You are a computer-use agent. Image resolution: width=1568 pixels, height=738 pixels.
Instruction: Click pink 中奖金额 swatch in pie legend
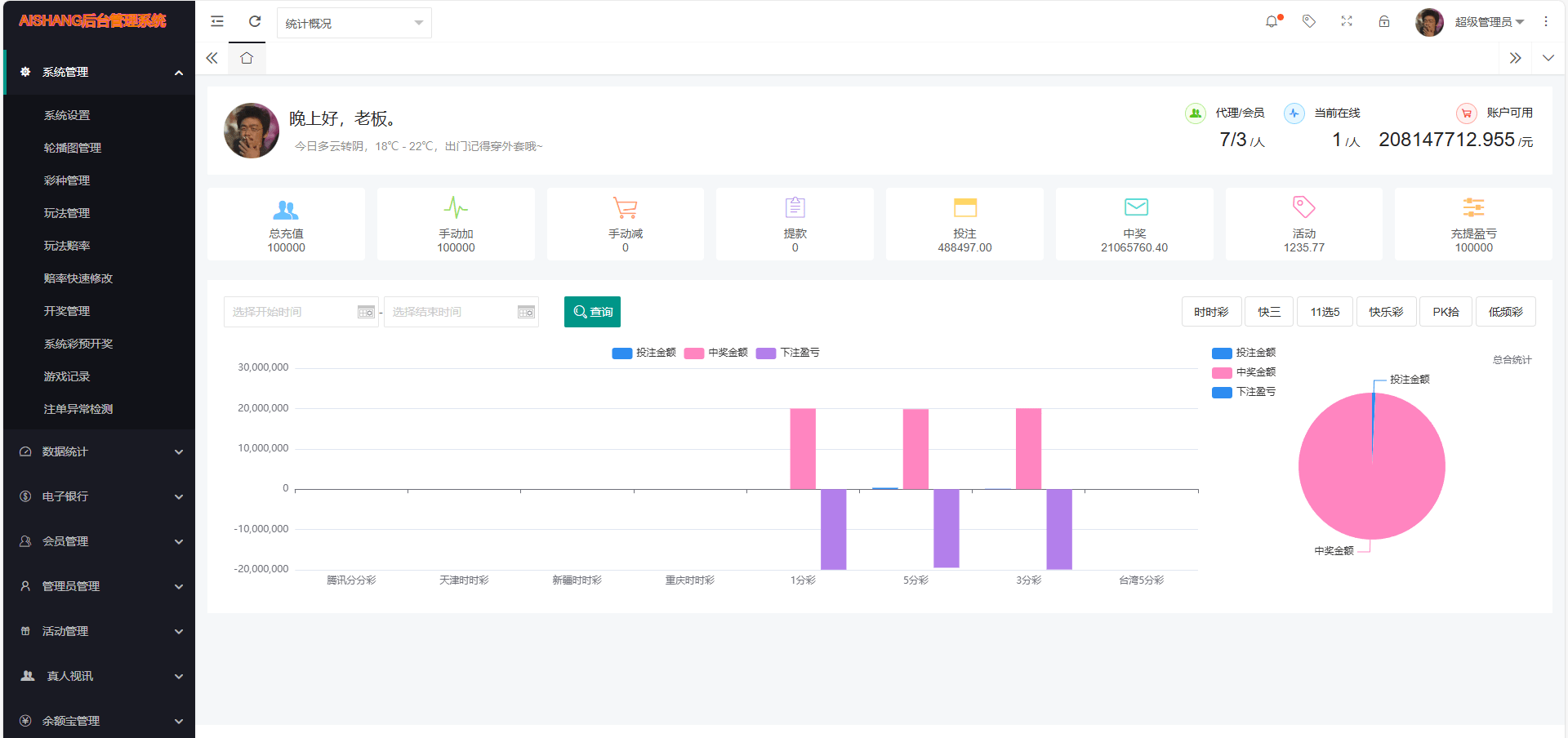(x=1222, y=372)
